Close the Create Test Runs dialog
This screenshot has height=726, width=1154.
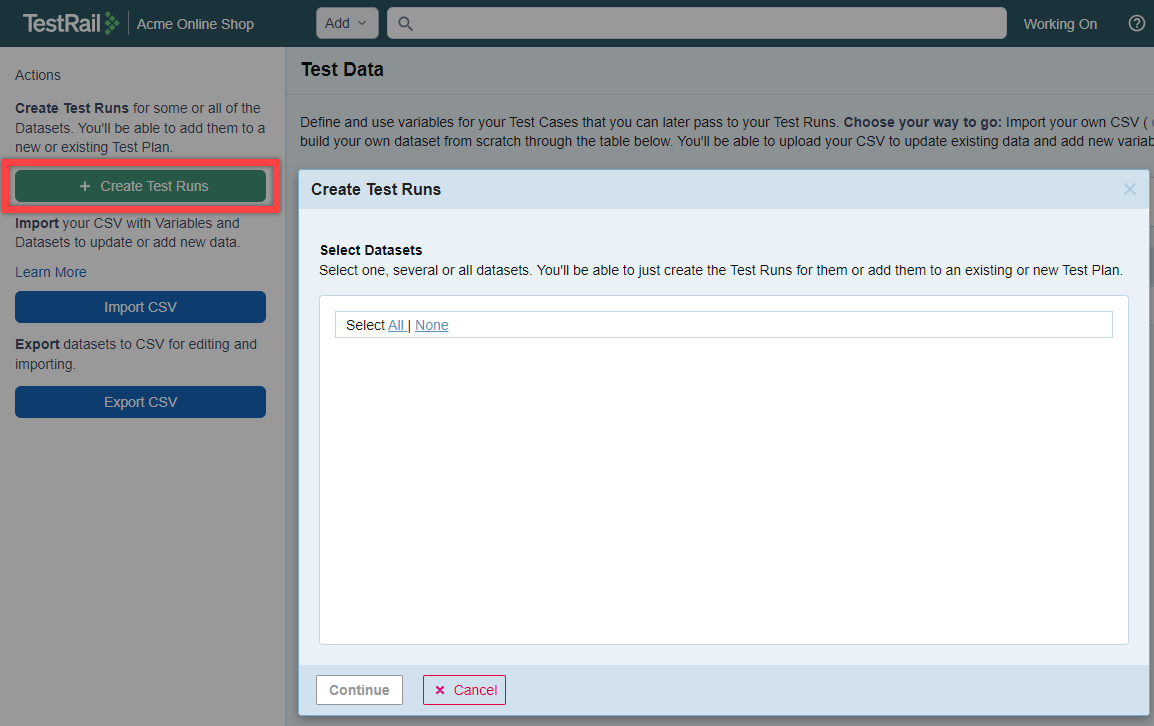click(x=1129, y=189)
